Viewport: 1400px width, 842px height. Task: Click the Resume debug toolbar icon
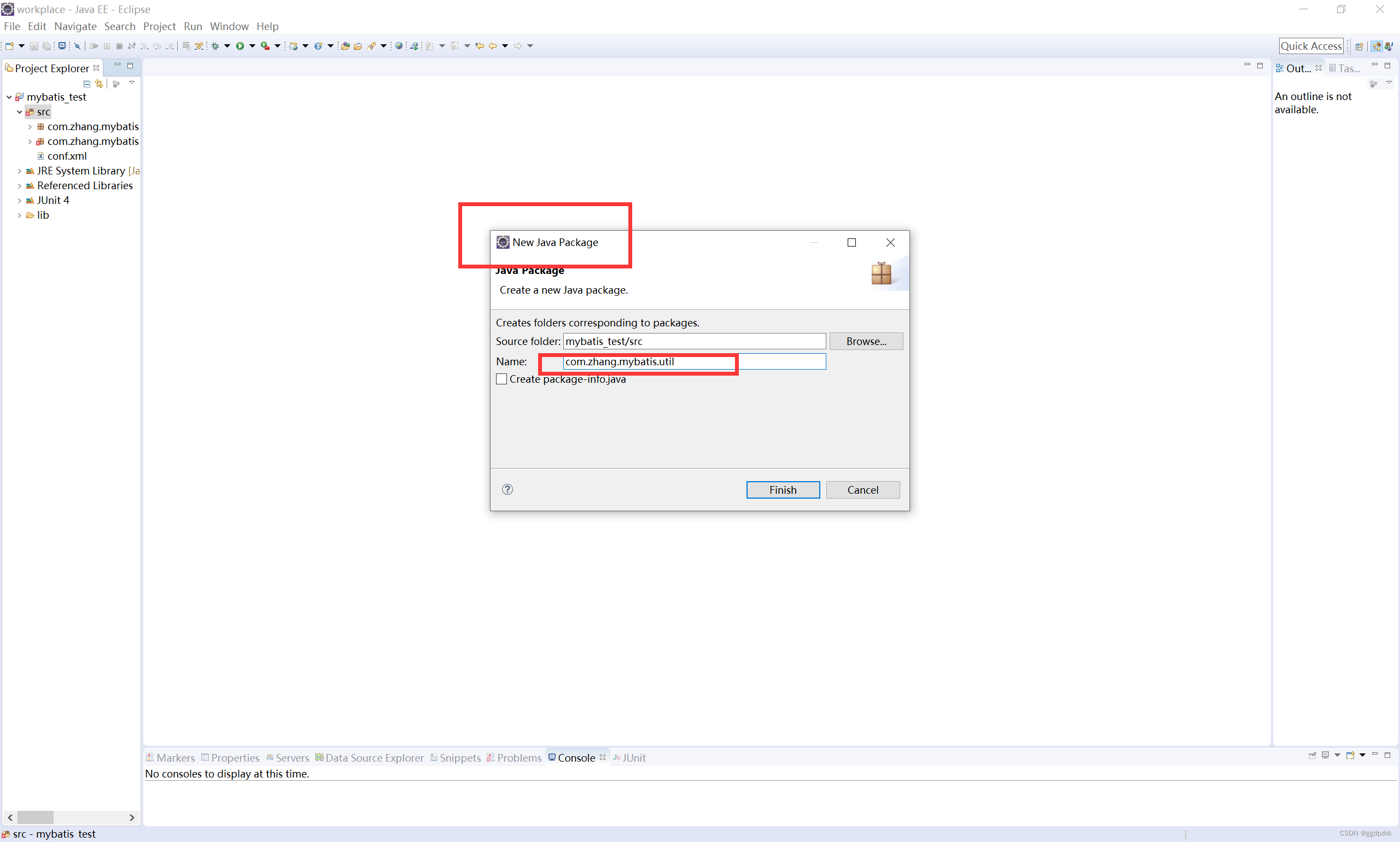(94, 46)
